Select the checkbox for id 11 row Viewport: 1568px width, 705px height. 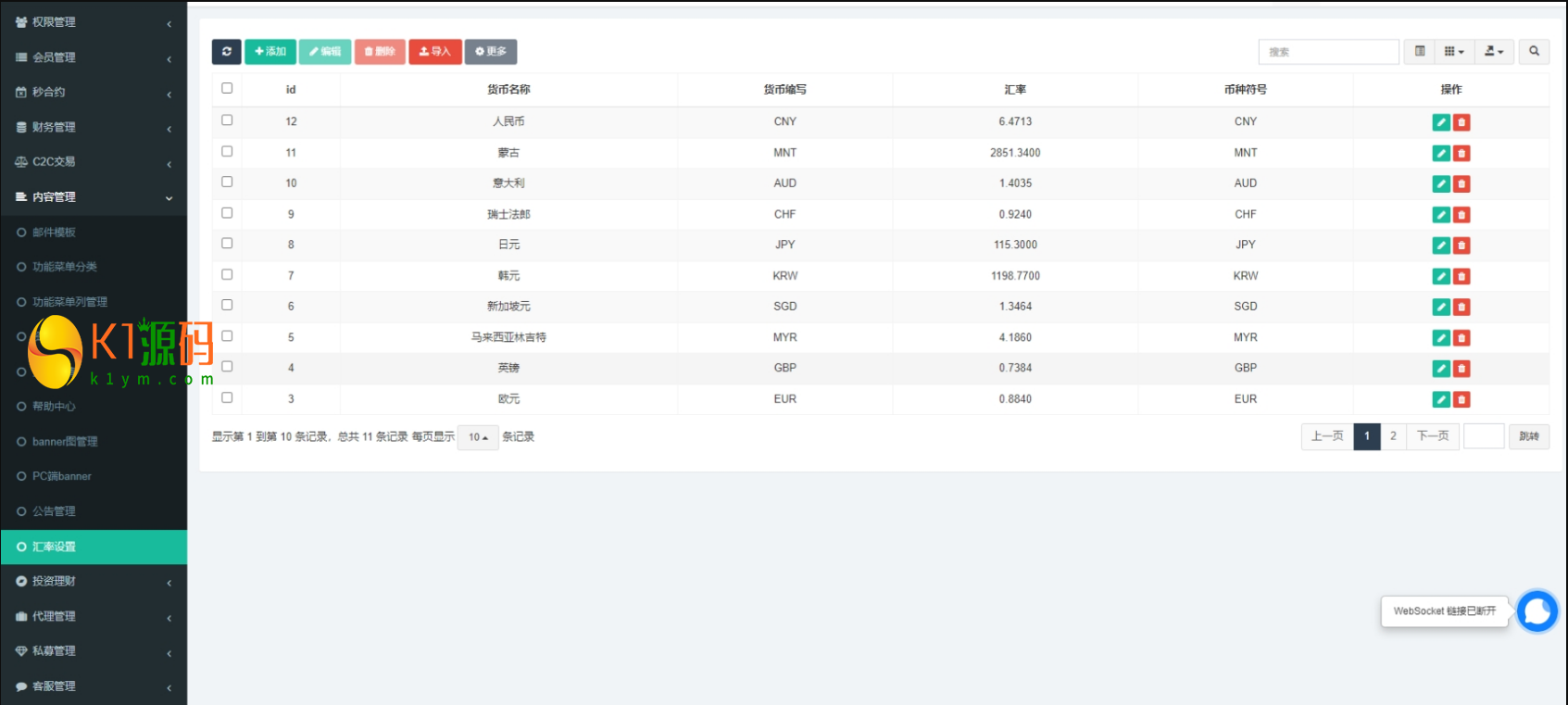[227, 152]
